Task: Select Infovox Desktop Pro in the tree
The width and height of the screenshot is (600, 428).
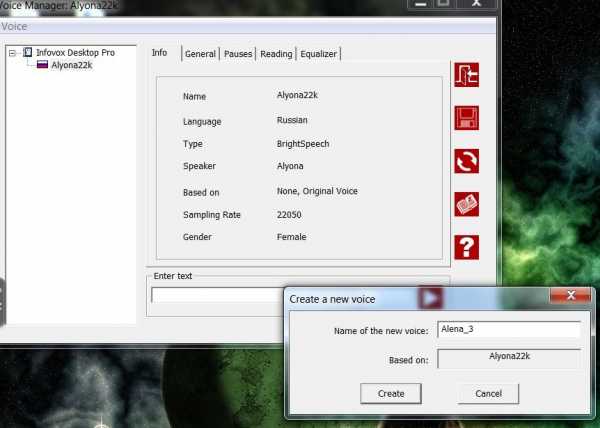Action: (75, 52)
